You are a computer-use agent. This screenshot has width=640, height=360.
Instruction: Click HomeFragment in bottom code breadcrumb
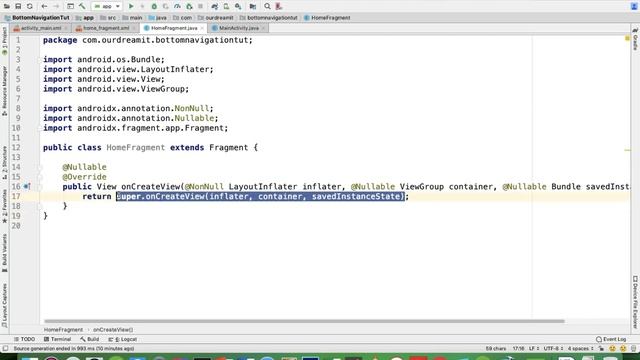(63, 330)
